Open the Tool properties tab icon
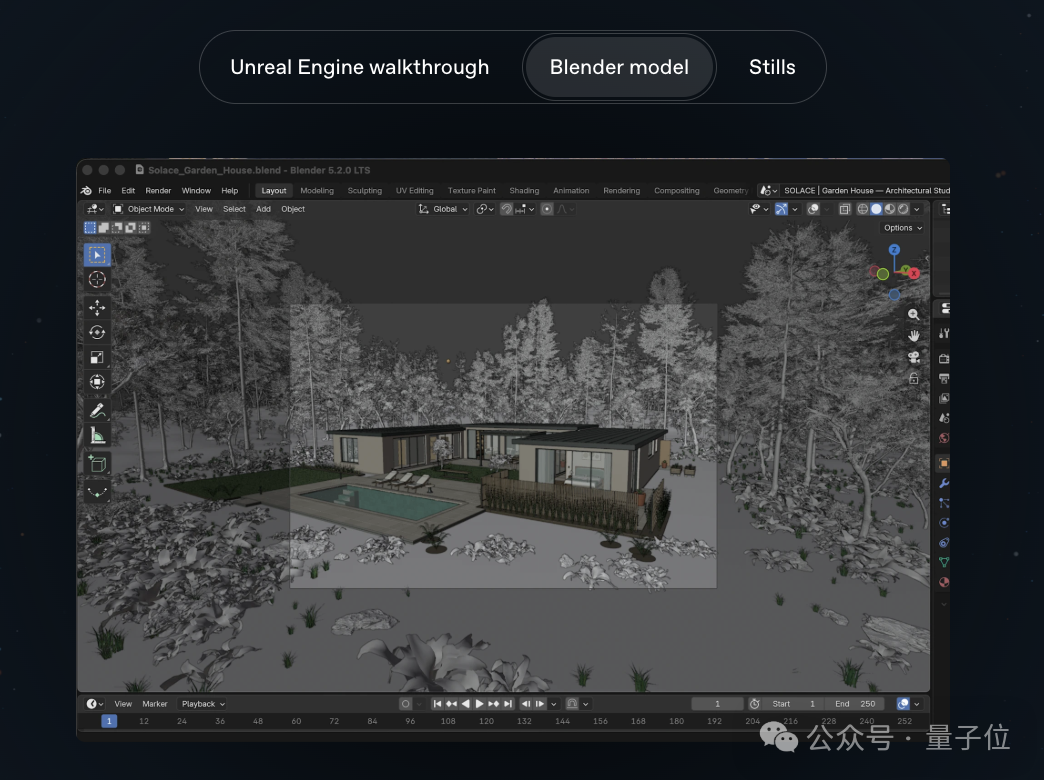 point(944,333)
